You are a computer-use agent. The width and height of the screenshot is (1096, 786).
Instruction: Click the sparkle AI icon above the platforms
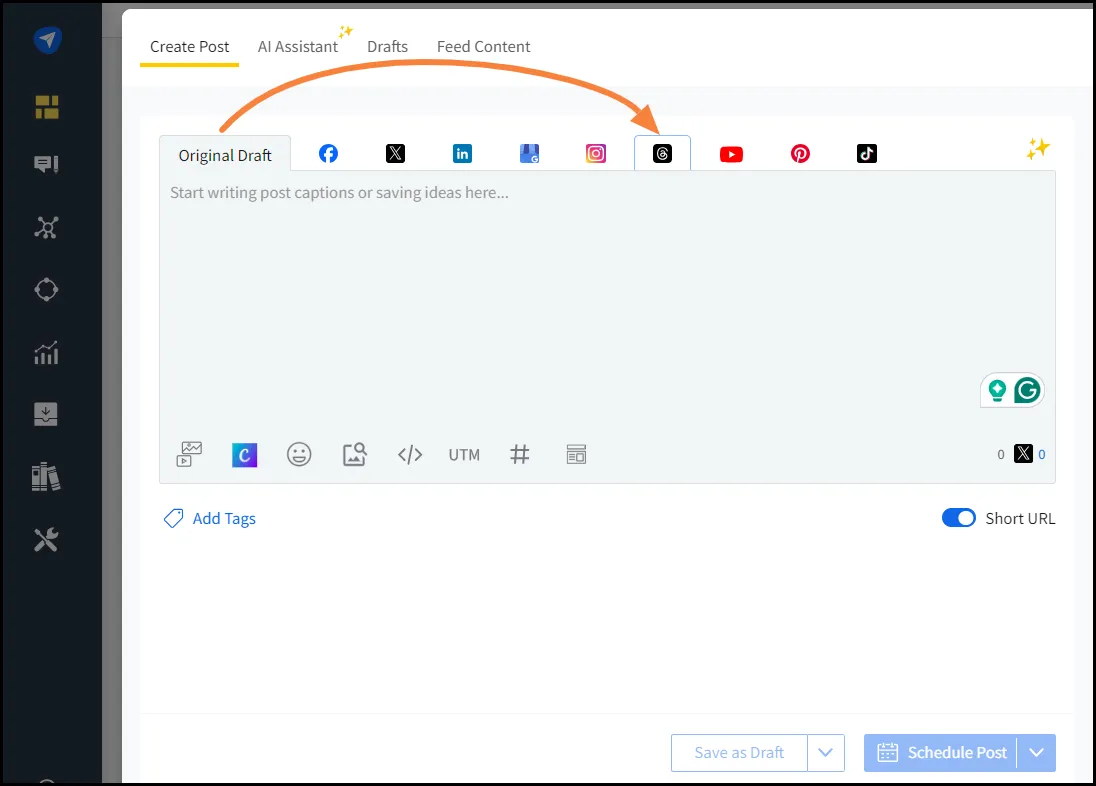click(x=1038, y=147)
